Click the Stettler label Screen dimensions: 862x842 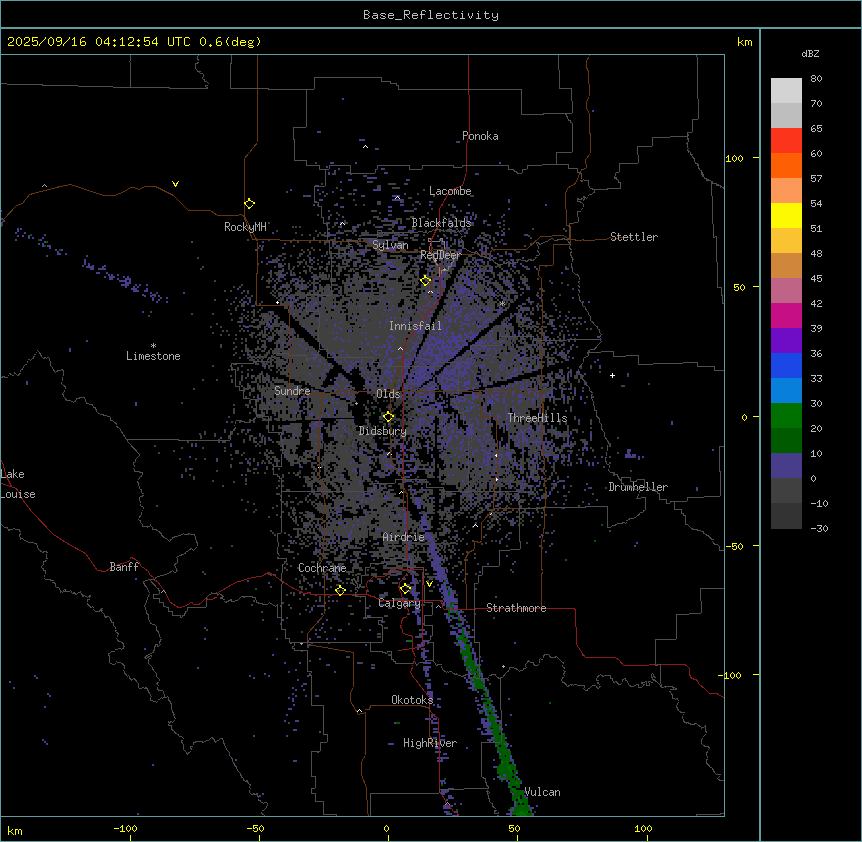click(634, 237)
